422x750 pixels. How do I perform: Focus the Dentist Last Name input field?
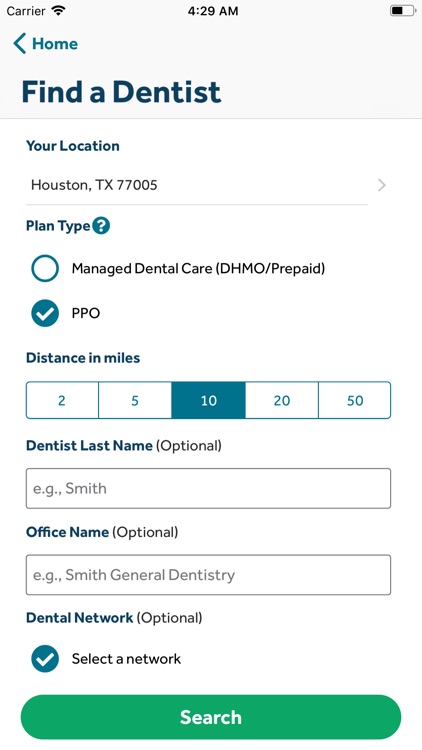(209, 488)
